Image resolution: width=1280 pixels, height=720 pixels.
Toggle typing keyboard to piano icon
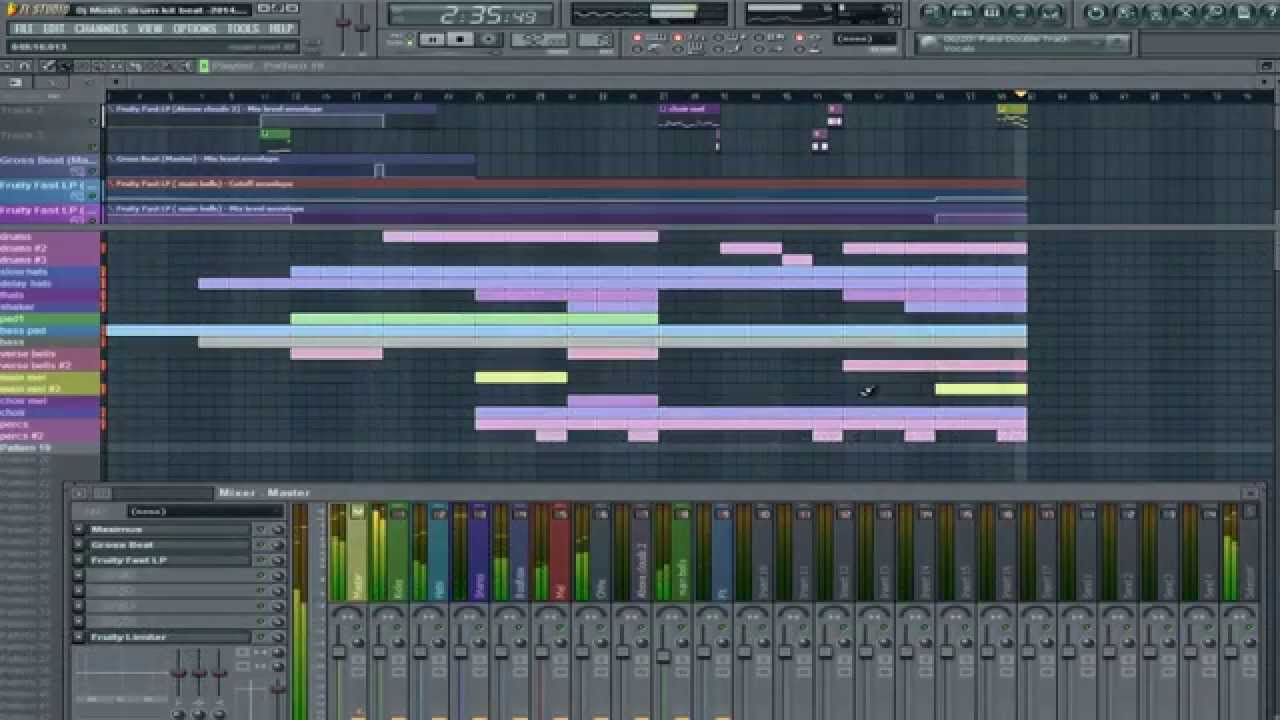point(655,38)
